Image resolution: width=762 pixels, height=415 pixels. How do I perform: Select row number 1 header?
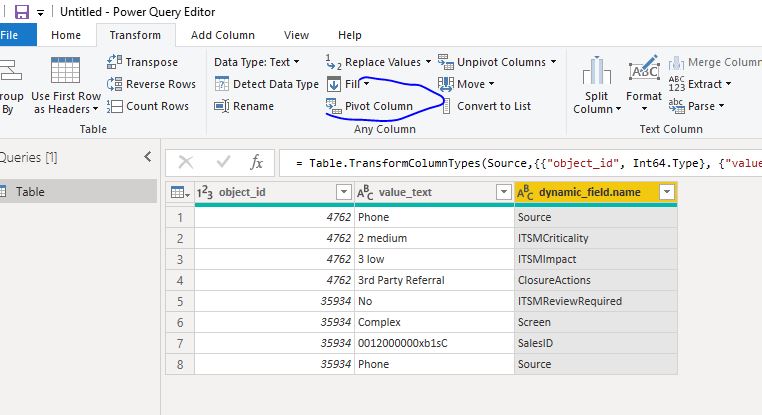tap(180, 217)
